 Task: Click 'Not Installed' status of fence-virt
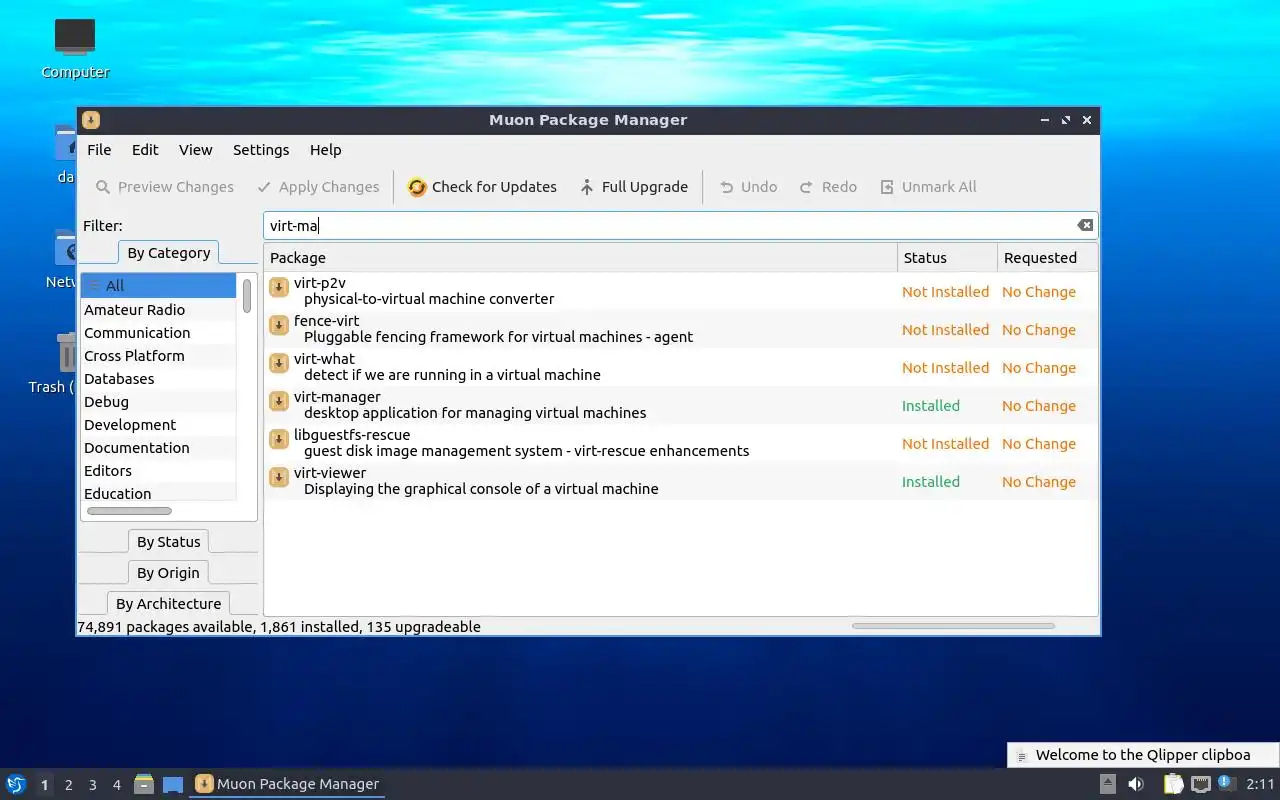click(946, 330)
